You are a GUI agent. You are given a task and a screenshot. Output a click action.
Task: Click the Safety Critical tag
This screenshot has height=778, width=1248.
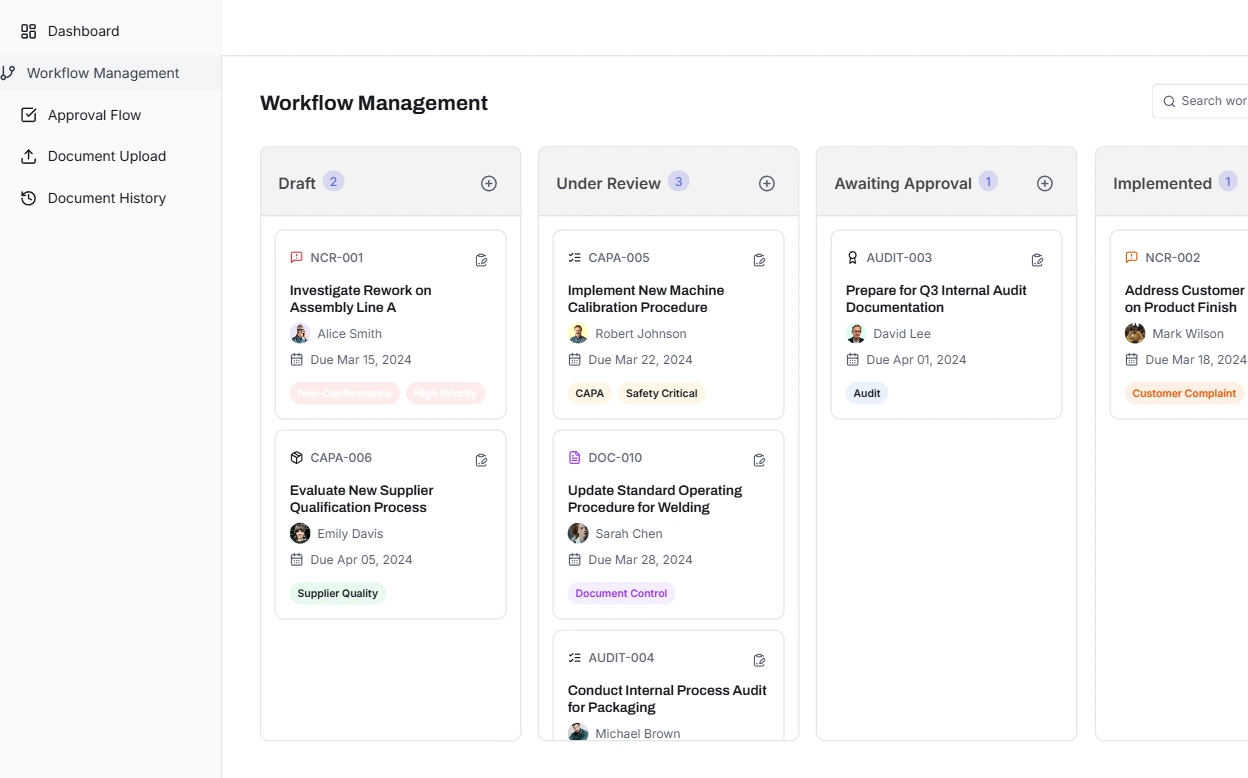coord(661,393)
